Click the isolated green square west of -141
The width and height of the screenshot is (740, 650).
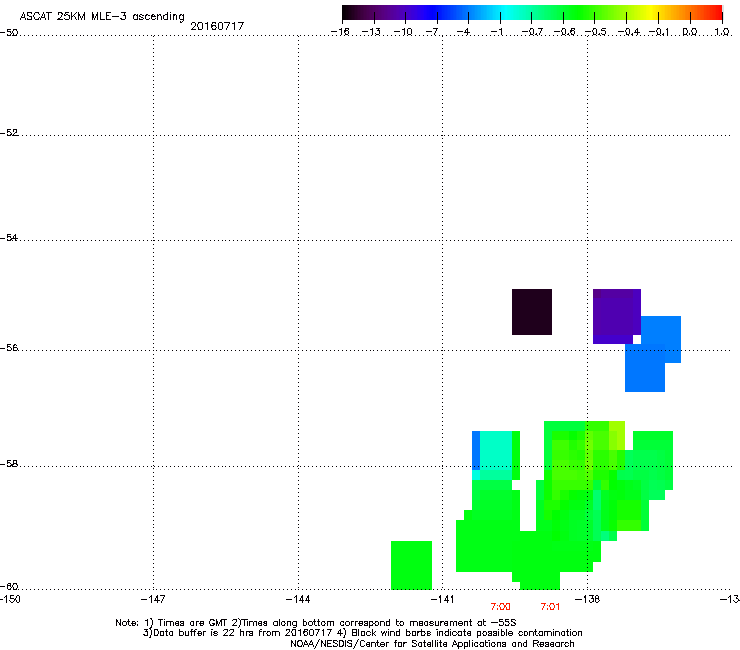coord(412,565)
